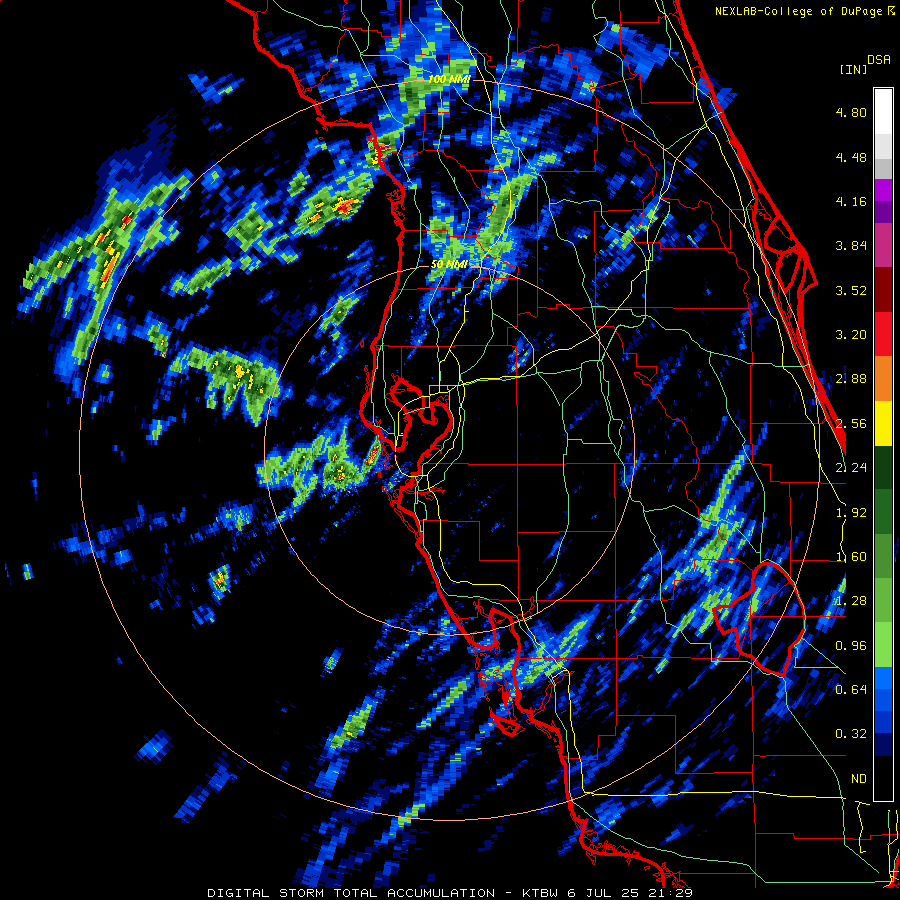Click the 0.32 legend value
The image size is (900, 900).
[x=851, y=734]
